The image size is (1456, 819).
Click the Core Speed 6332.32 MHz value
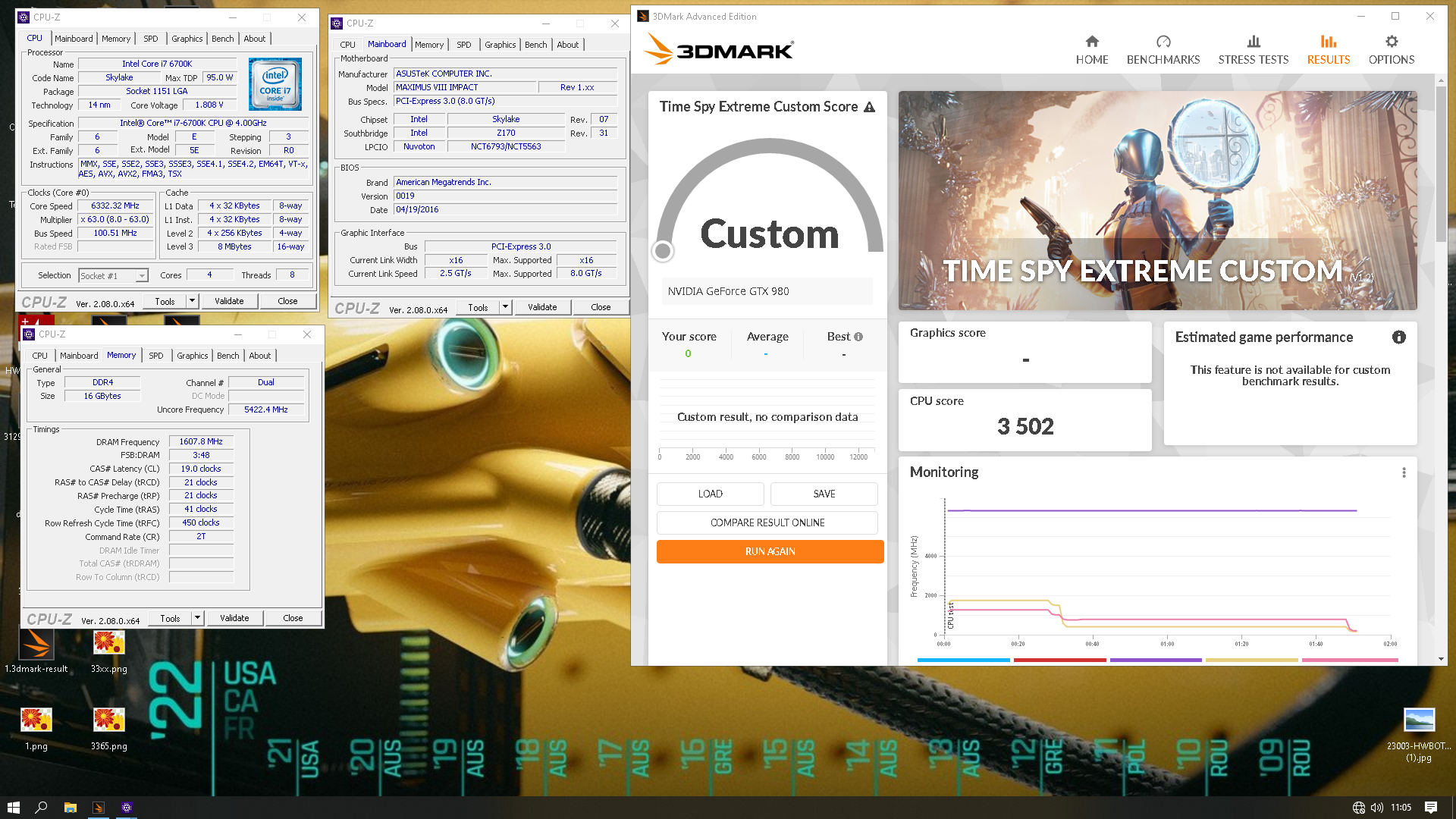click(x=115, y=206)
